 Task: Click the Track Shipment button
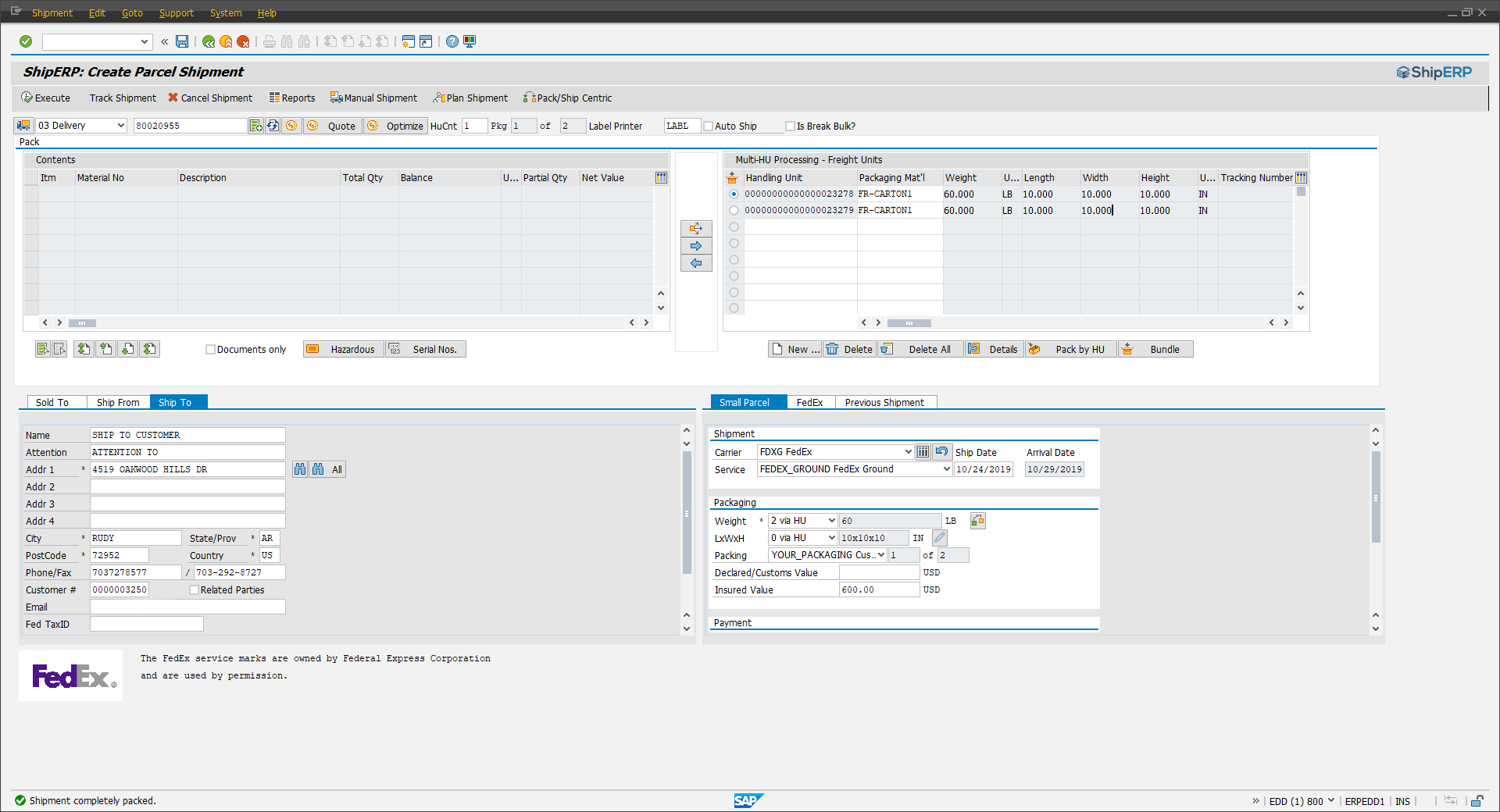coord(122,98)
